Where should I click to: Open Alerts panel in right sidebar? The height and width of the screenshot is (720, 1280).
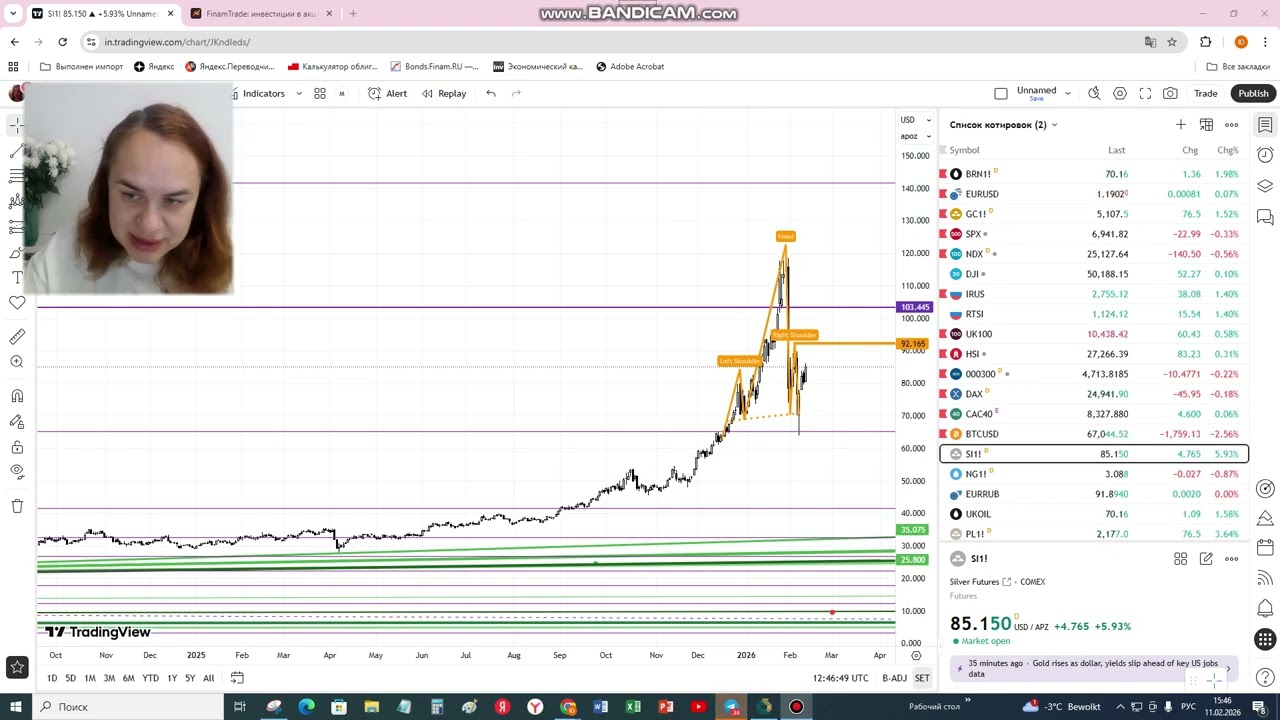[x=1265, y=155]
